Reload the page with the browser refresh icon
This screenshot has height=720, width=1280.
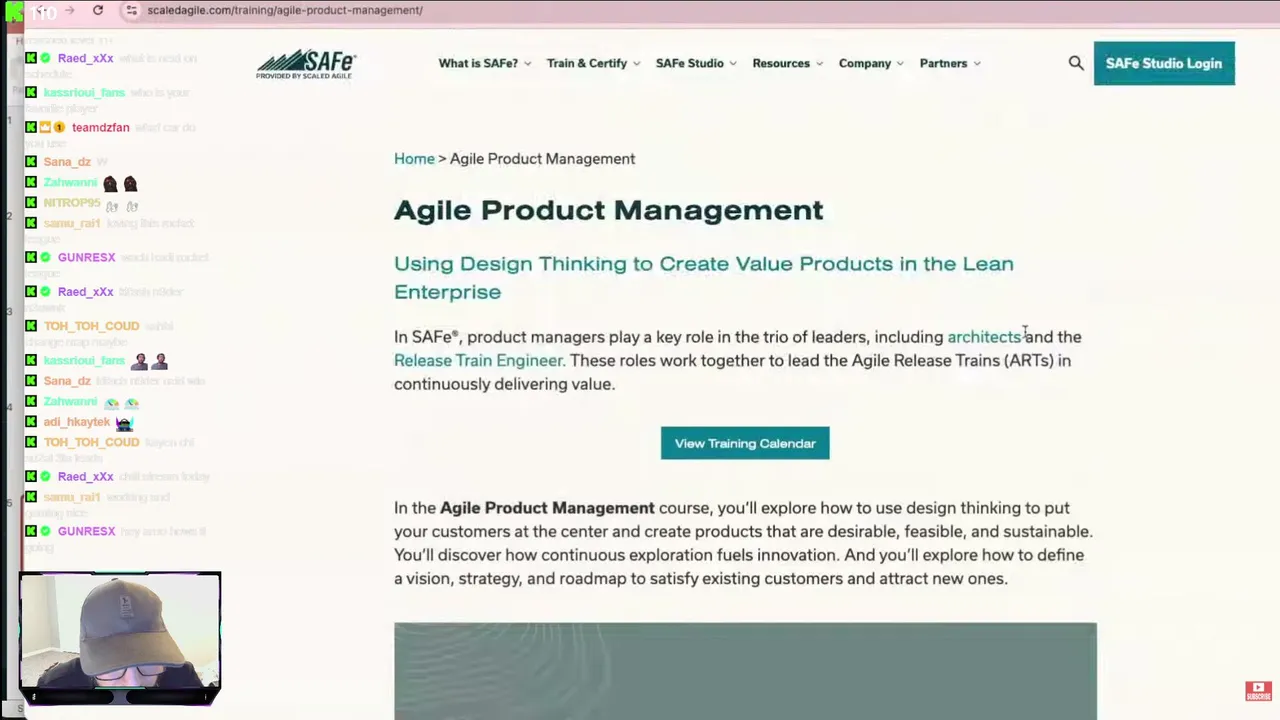(98, 10)
